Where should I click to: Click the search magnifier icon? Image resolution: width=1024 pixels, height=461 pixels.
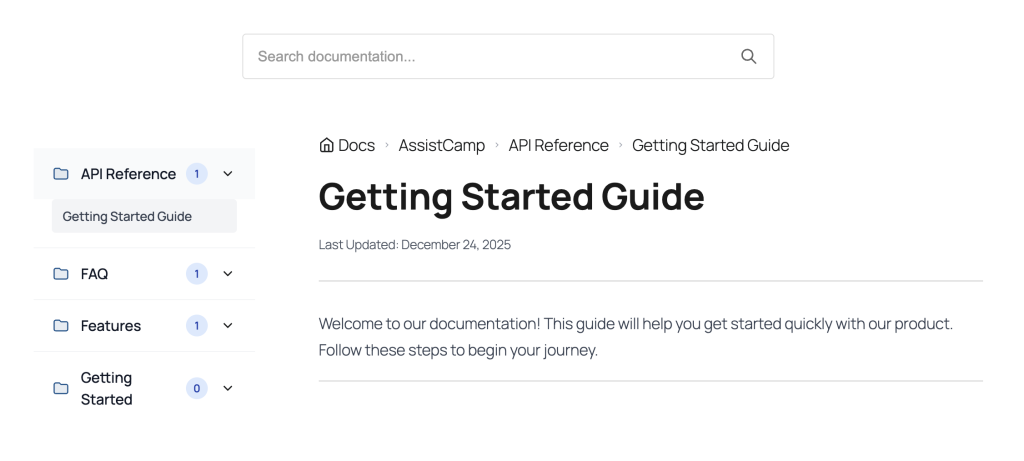click(748, 57)
